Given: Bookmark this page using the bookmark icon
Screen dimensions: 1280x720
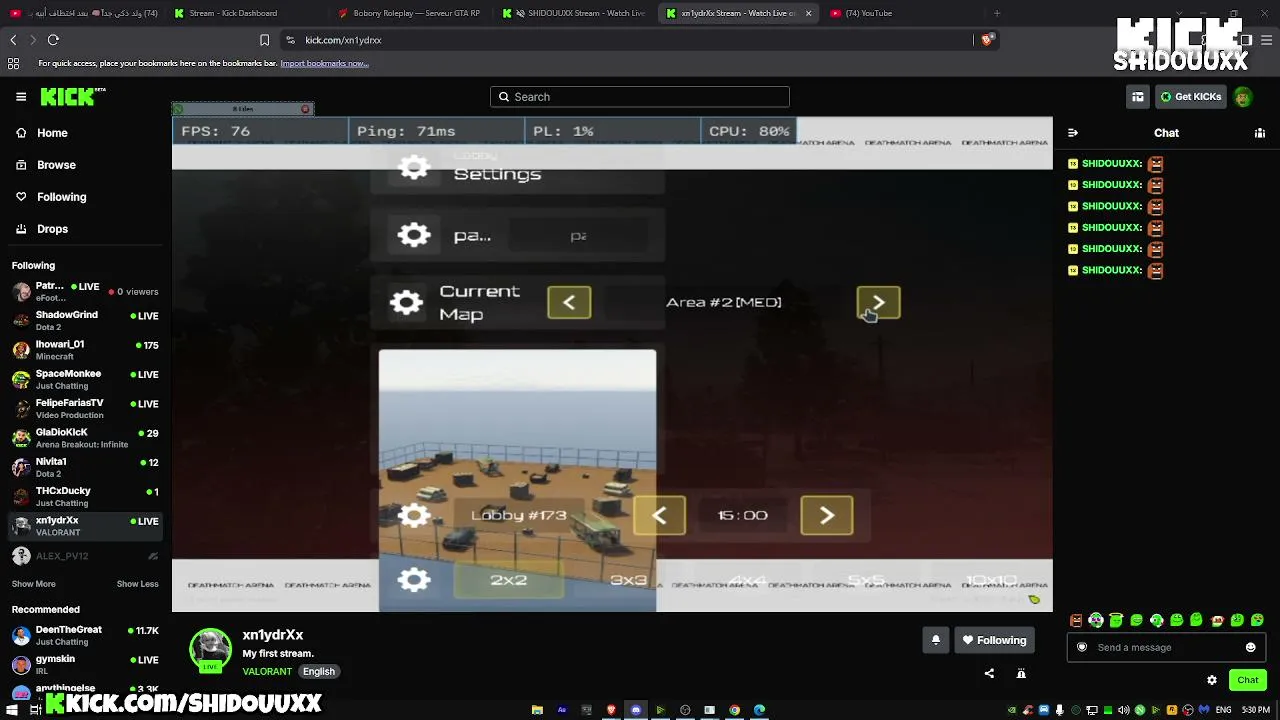Looking at the screenshot, I should tap(264, 40).
